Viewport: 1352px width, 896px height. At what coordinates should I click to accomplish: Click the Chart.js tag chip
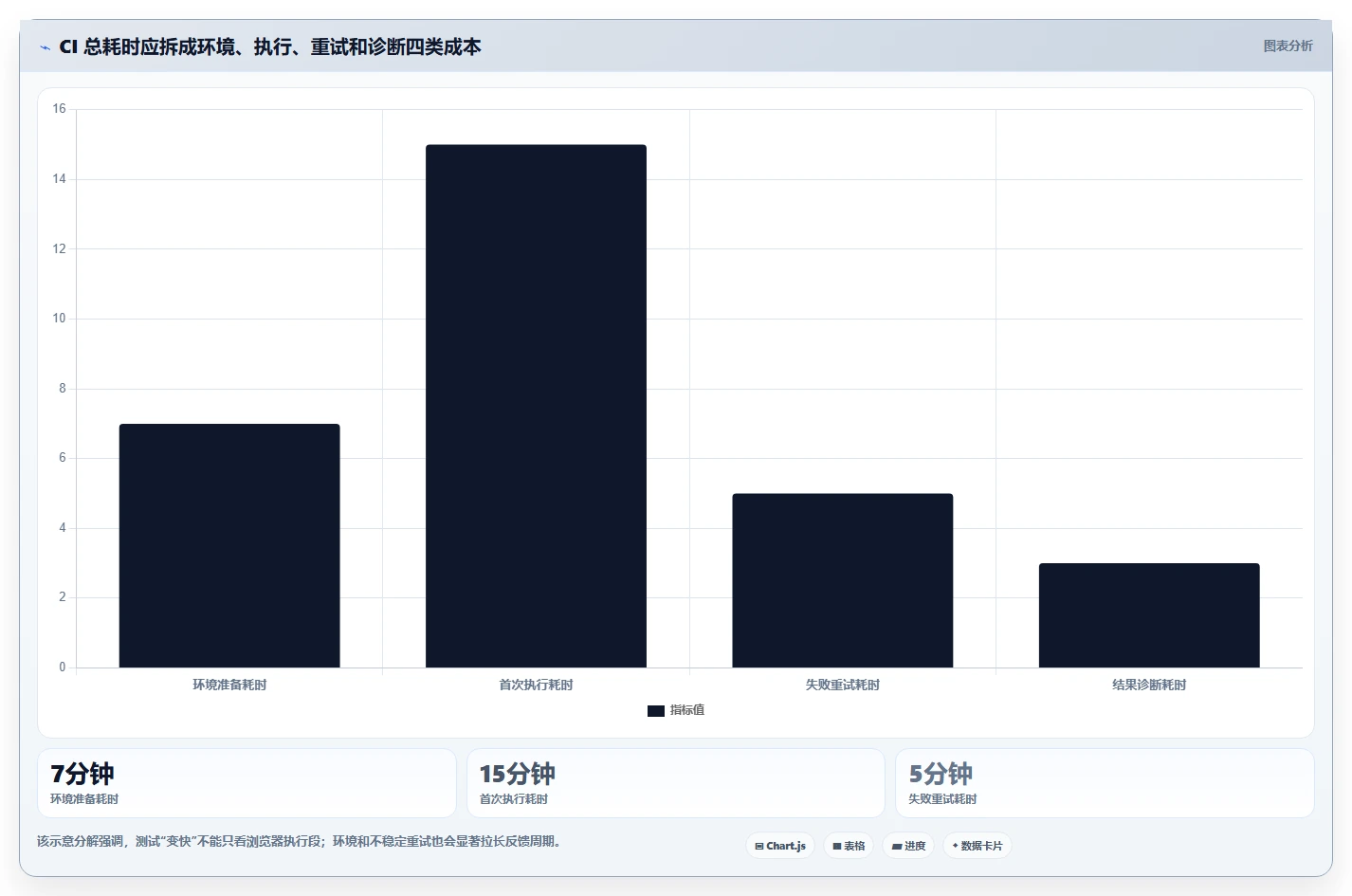(x=780, y=846)
